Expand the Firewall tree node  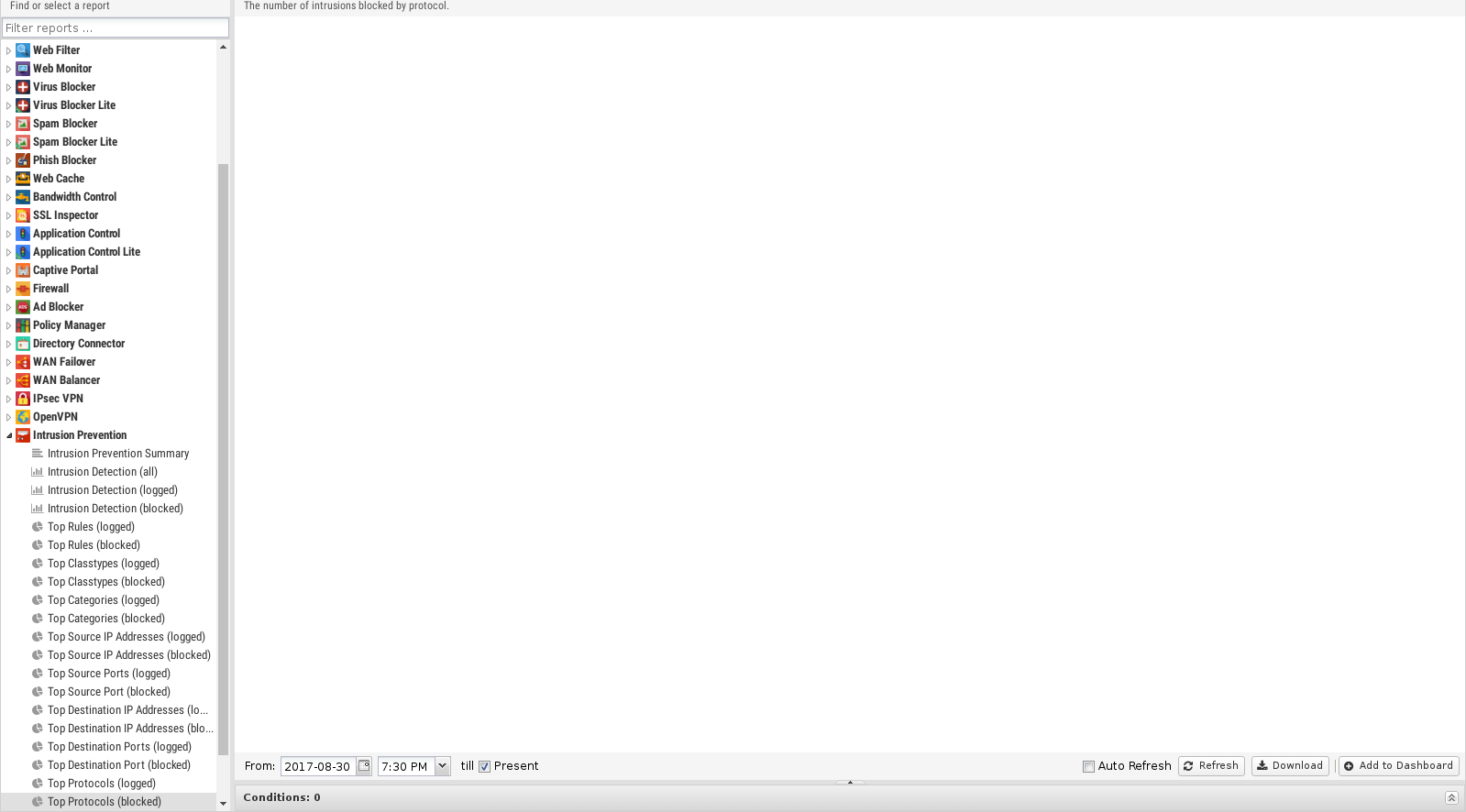(x=8, y=289)
